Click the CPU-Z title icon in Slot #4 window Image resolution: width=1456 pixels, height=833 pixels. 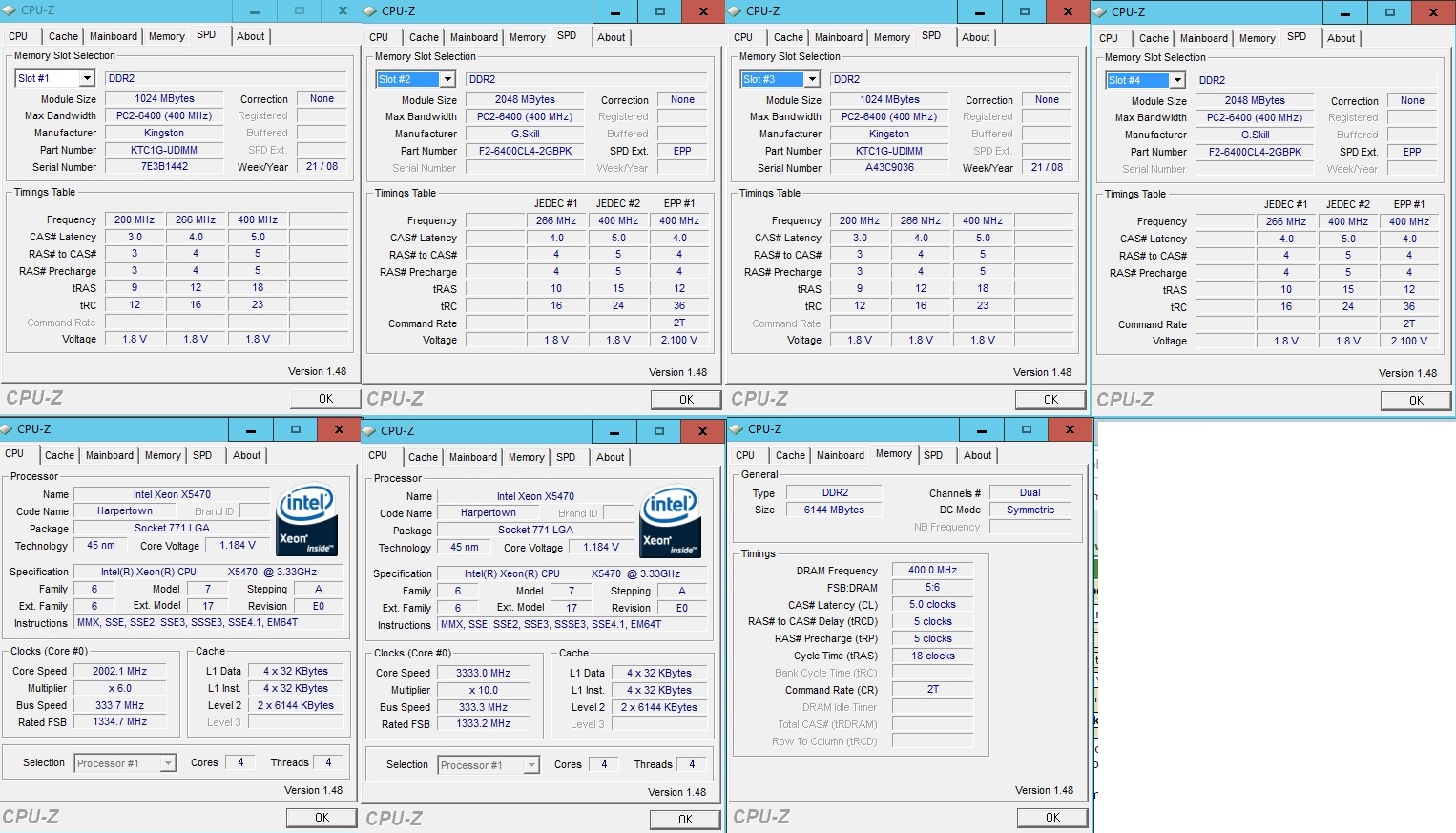click(1100, 12)
